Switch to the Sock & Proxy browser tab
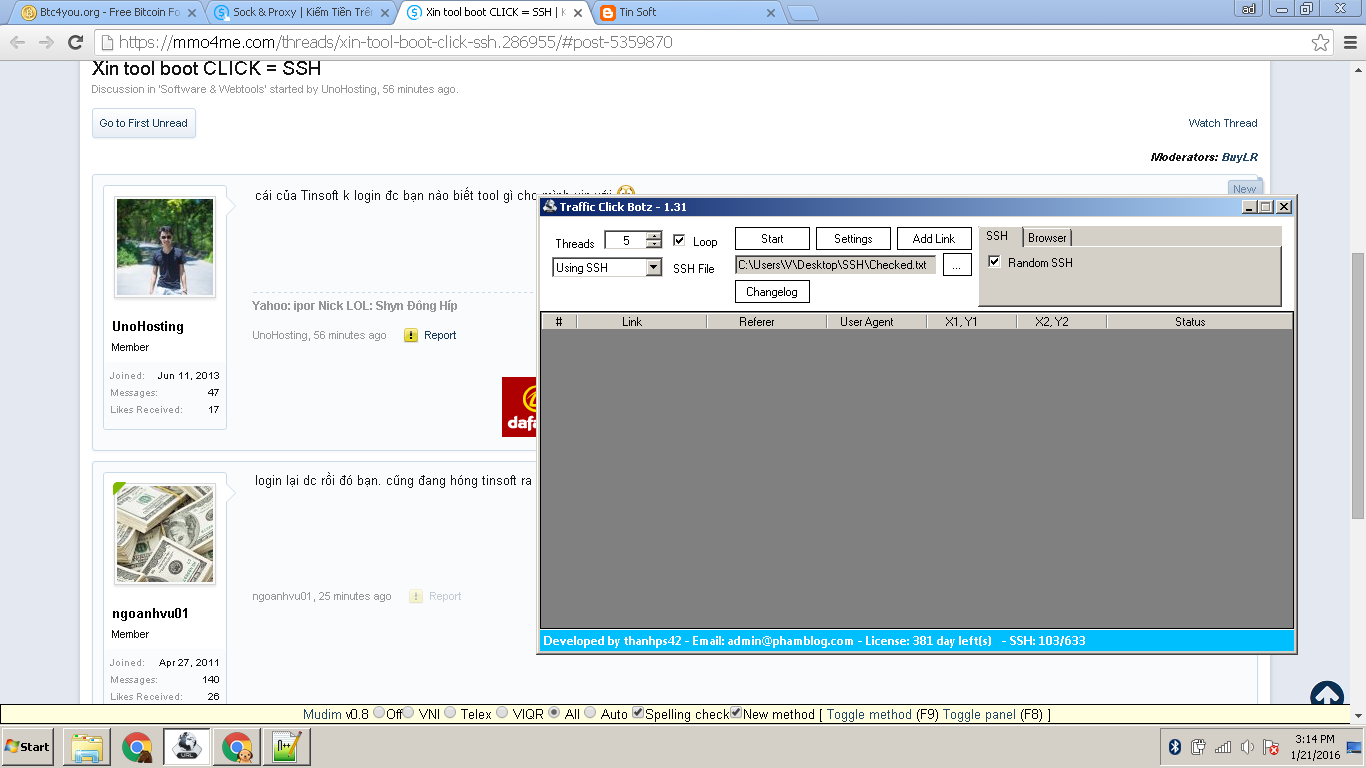This screenshot has height=768, width=1366. coord(300,13)
